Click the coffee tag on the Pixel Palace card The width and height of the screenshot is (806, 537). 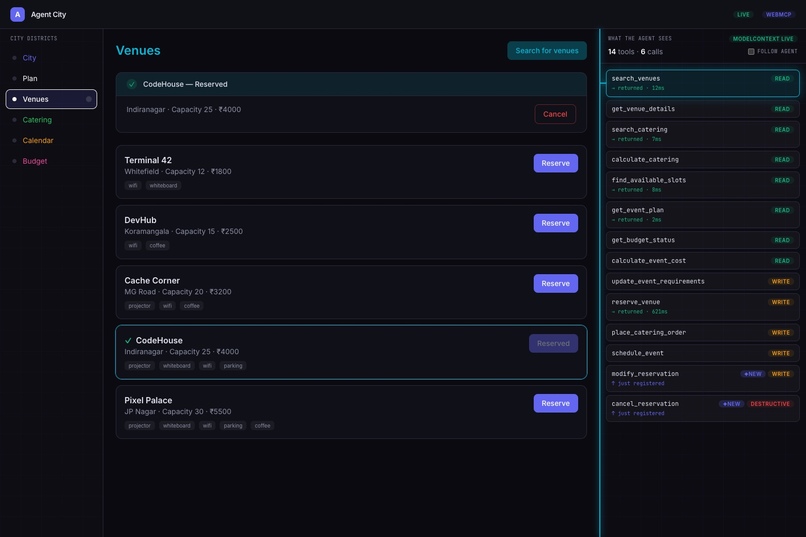(x=262, y=425)
